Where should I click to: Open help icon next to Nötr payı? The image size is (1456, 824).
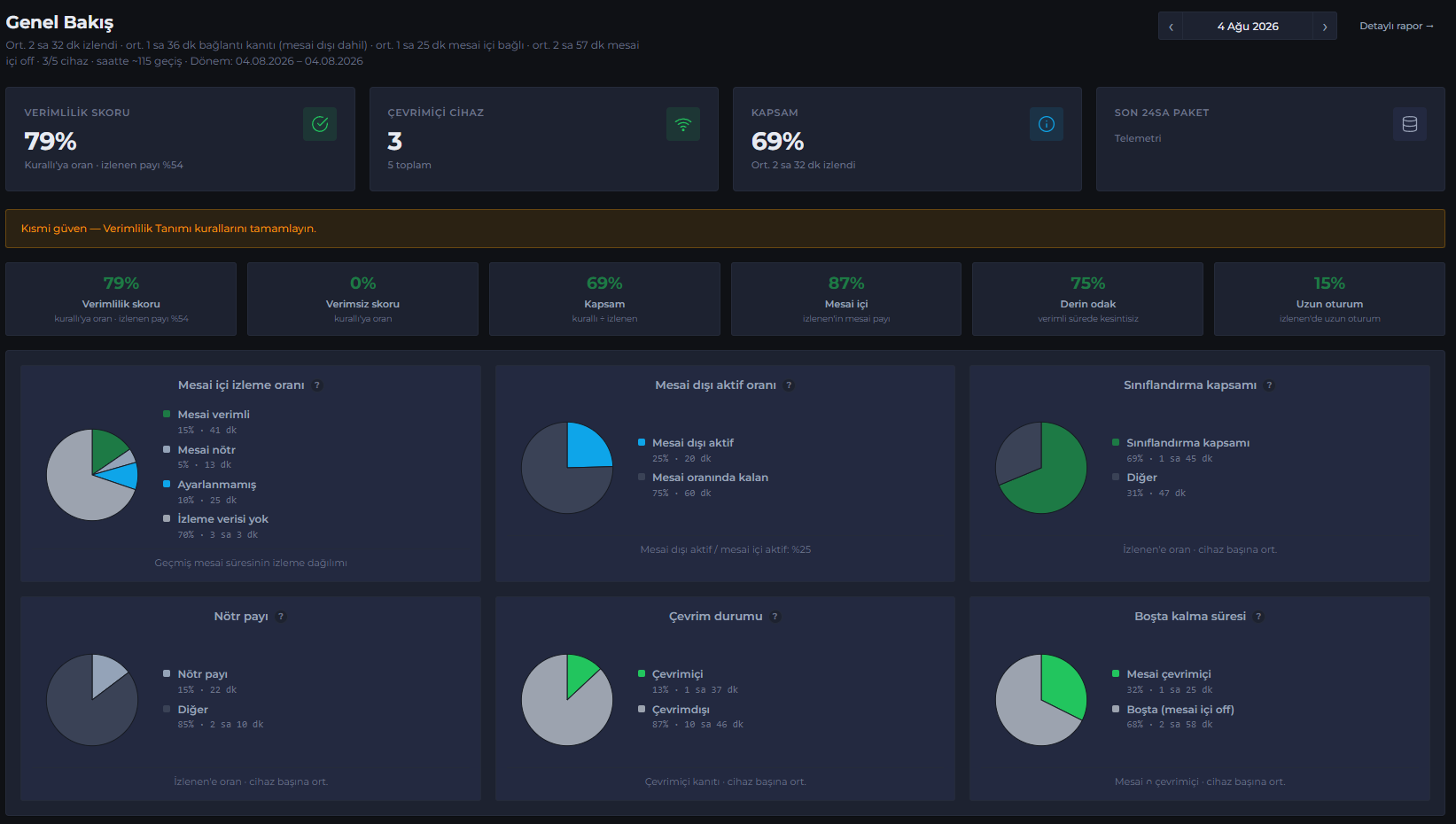click(x=281, y=617)
